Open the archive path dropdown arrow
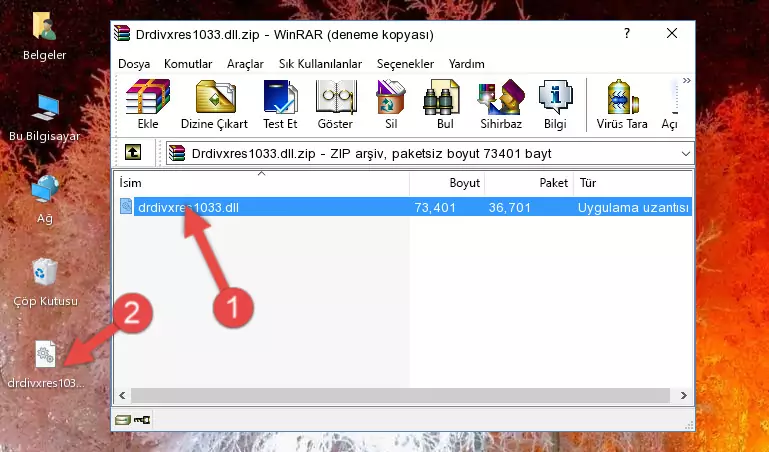This screenshot has height=452, width=769. (x=686, y=153)
